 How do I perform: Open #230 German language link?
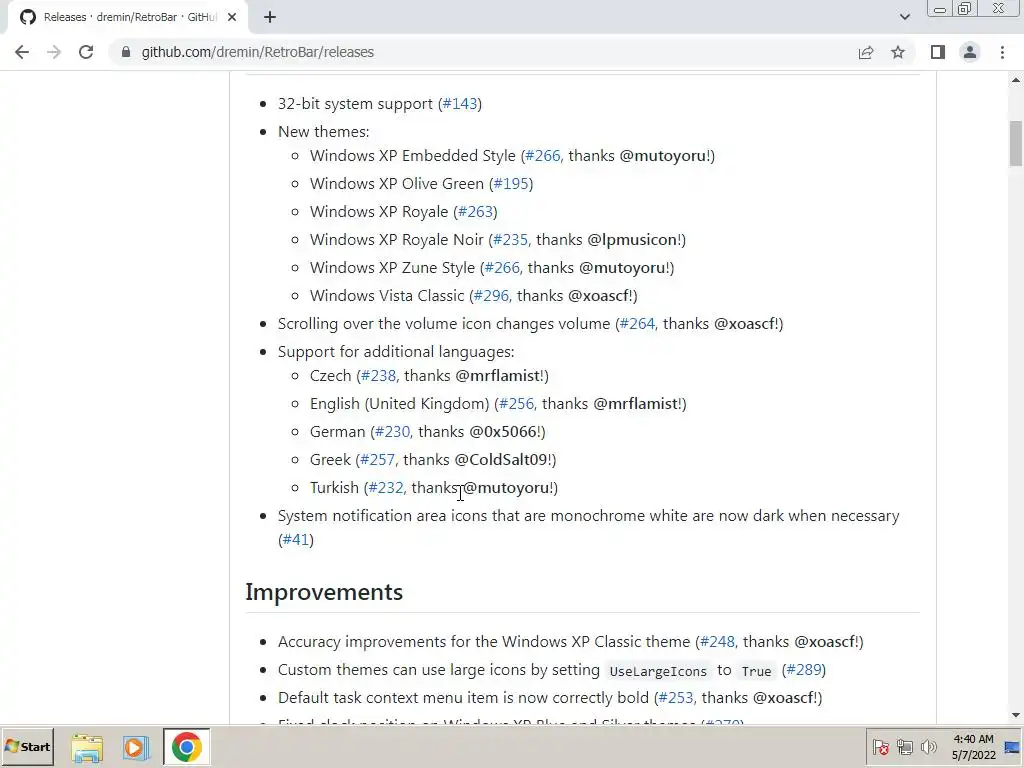coord(392,432)
